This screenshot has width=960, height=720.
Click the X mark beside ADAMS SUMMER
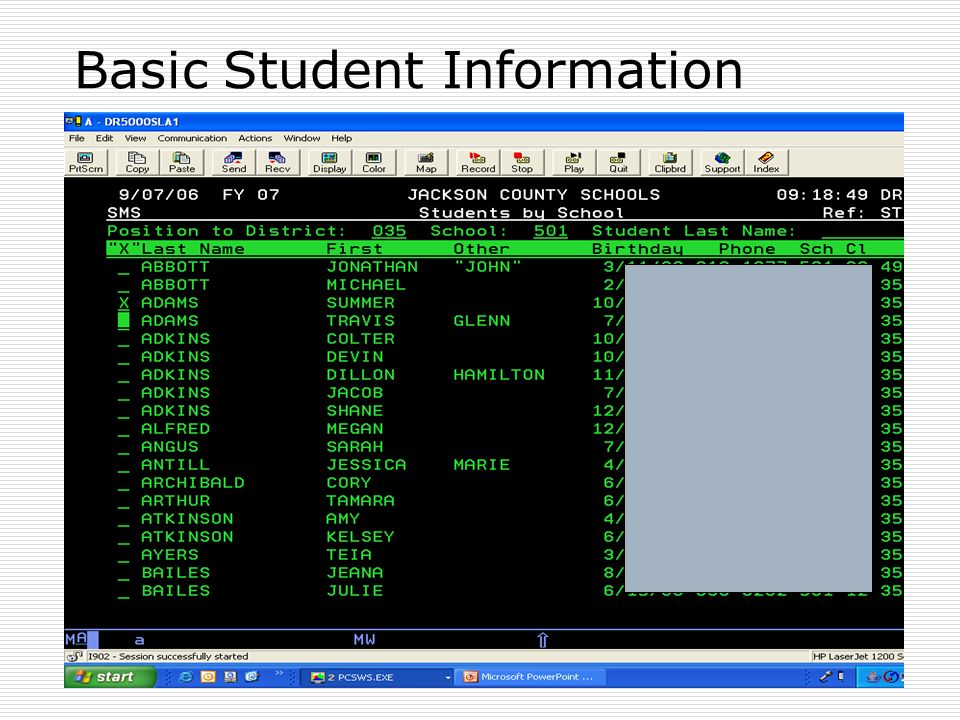click(124, 303)
